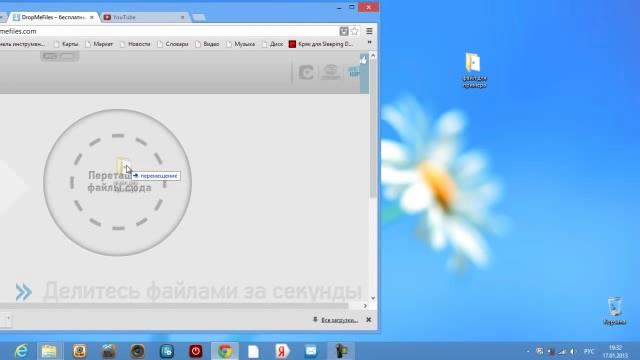Open the orange-framed app beside File Explorer
The image size is (640, 360).
point(80,351)
